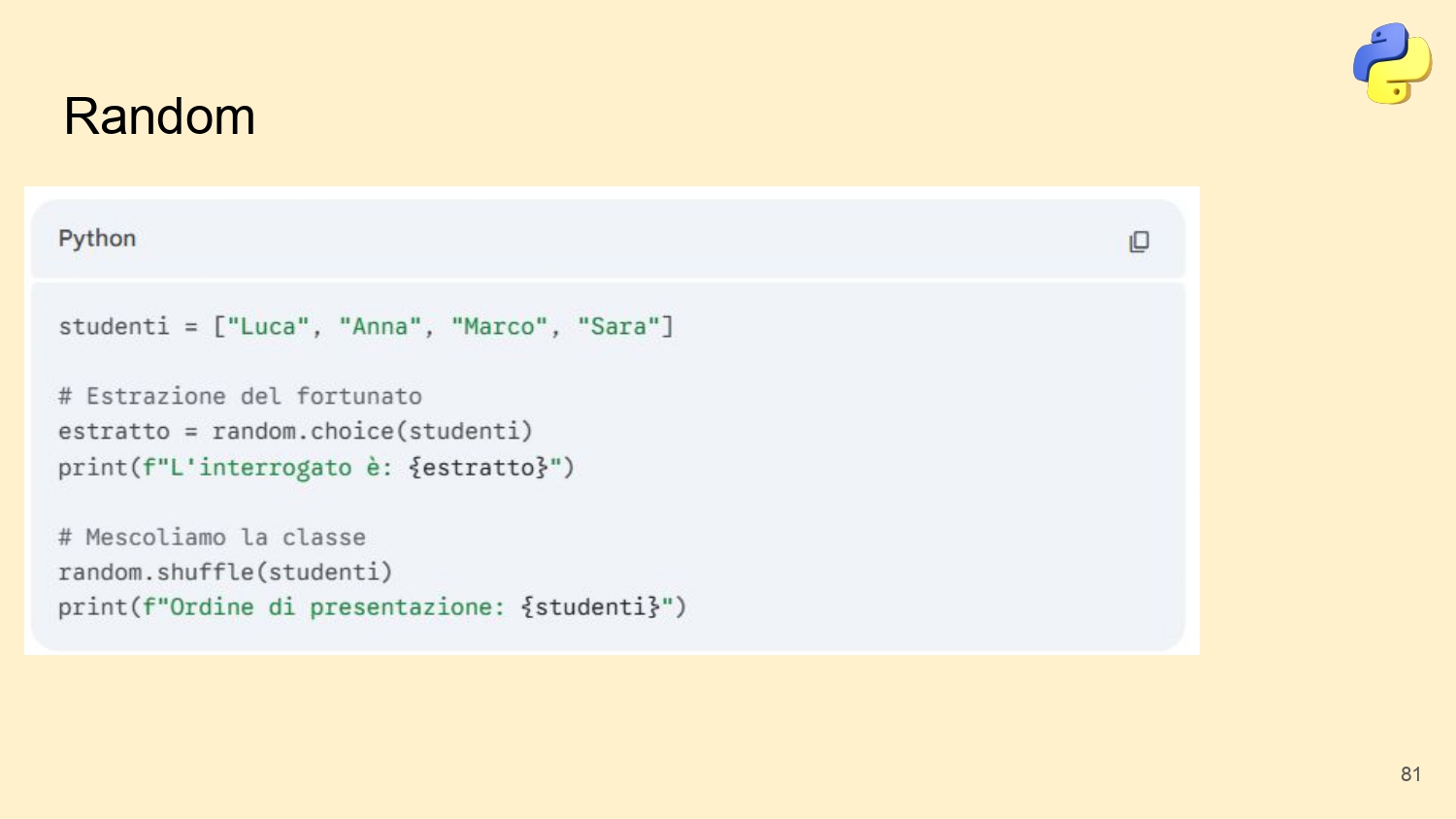Click the code block header bar

(608, 239)
